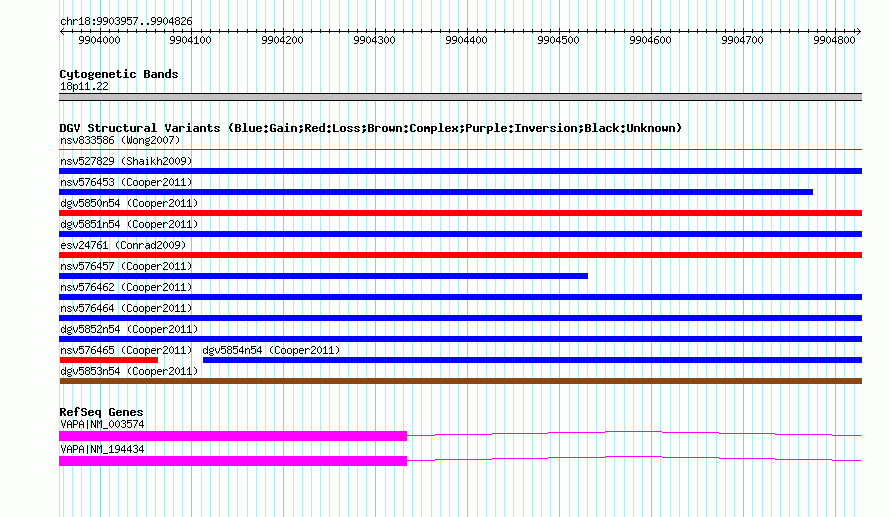This screenshot has height=517, width=890.
Task: Select the Cytogenetic Bands track title
Action: (119, 74)
